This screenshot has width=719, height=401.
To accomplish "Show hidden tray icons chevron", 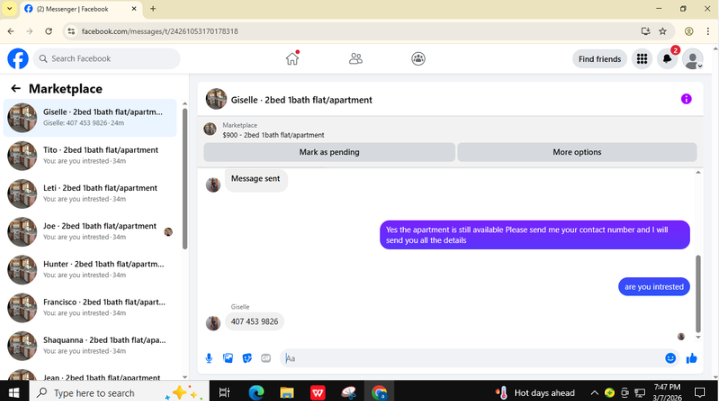I will [594, 393].
